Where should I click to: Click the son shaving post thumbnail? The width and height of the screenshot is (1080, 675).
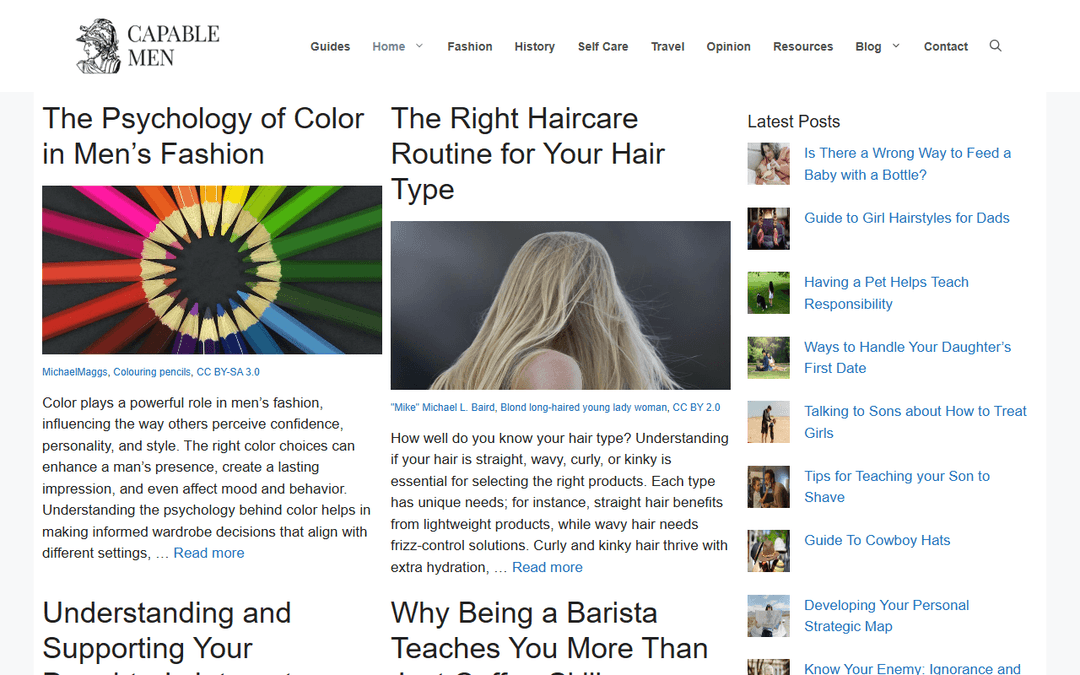[769, 486]
